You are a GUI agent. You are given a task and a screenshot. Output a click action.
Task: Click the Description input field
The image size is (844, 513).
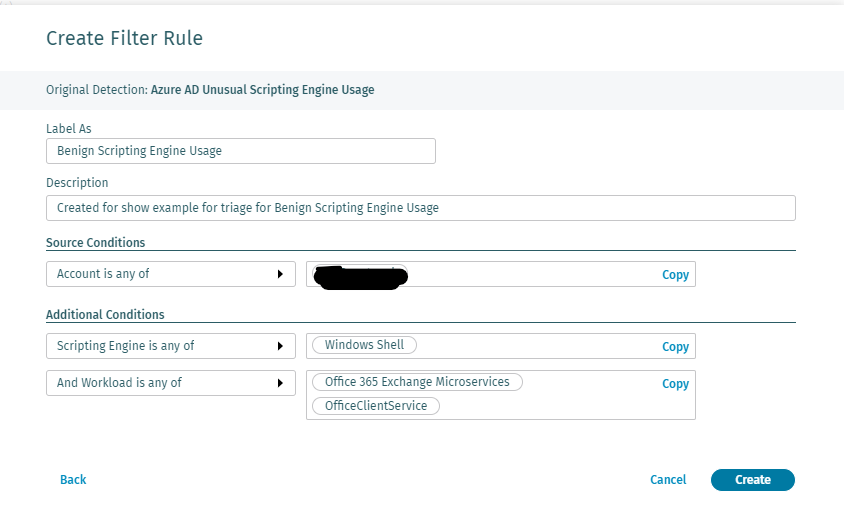click(x=420, y=208)
